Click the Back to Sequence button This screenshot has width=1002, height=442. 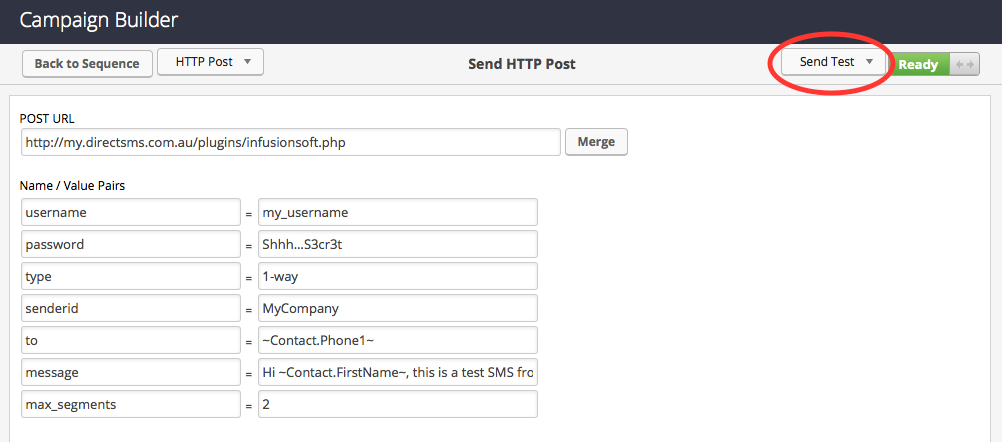click(x=87, y=64)
